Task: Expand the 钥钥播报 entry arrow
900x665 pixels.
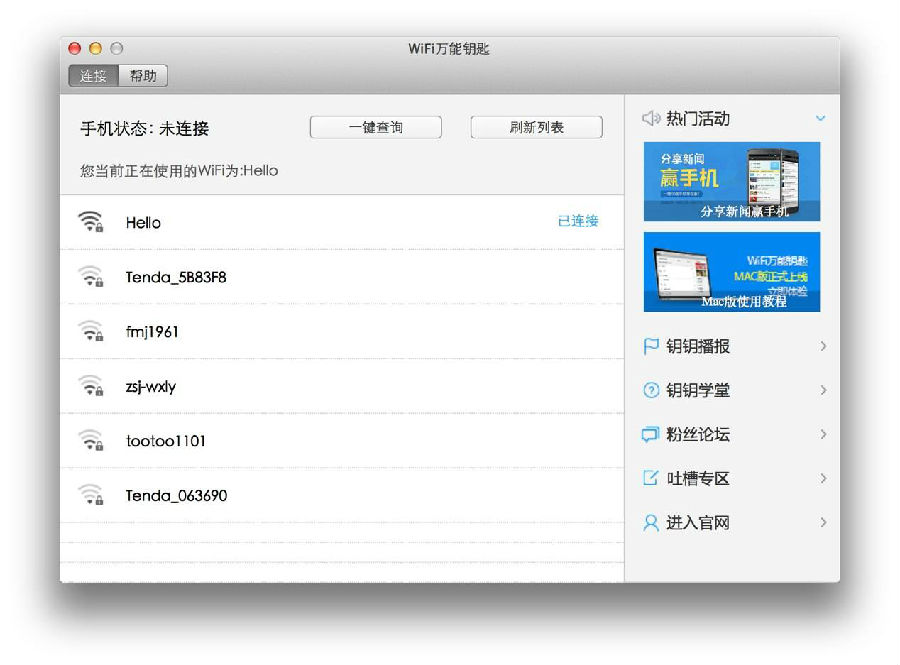Action: tap(823, 346)
